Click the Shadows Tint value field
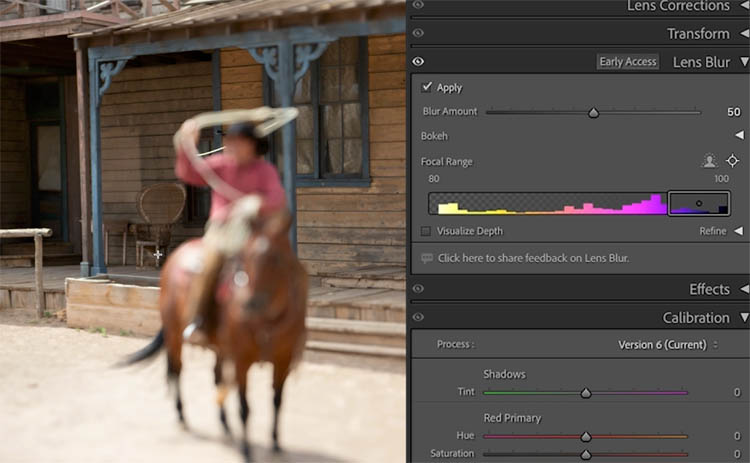Image resolution: width=750 pixels, height=463 pixels. coord(737,392)
